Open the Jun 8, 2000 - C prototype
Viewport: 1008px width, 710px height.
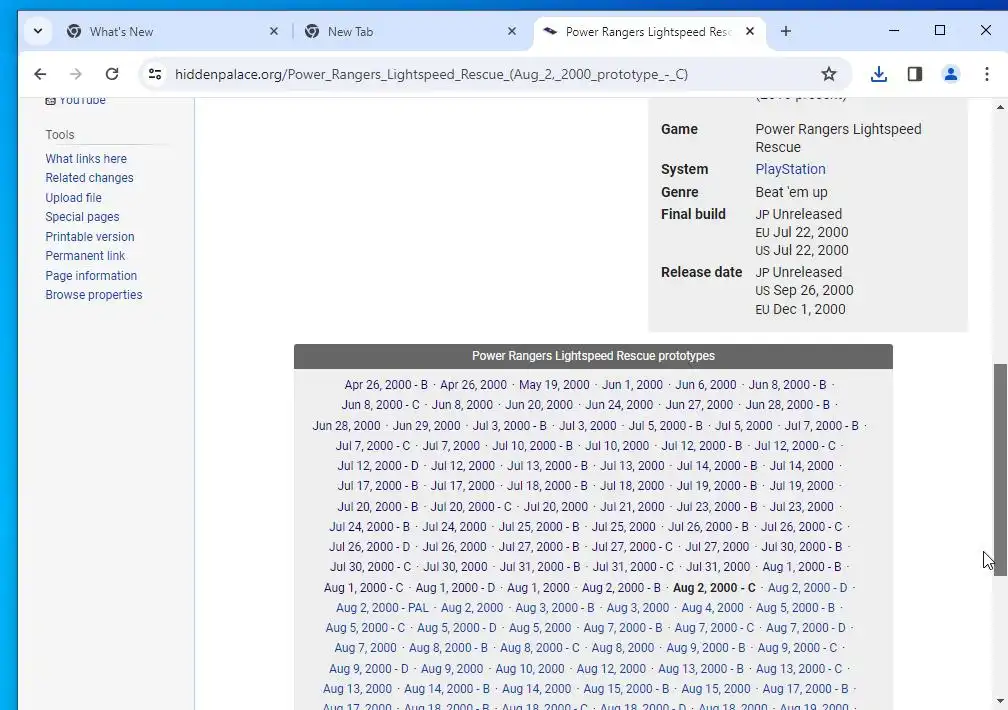pyautogui.click(x=380, y=405)
